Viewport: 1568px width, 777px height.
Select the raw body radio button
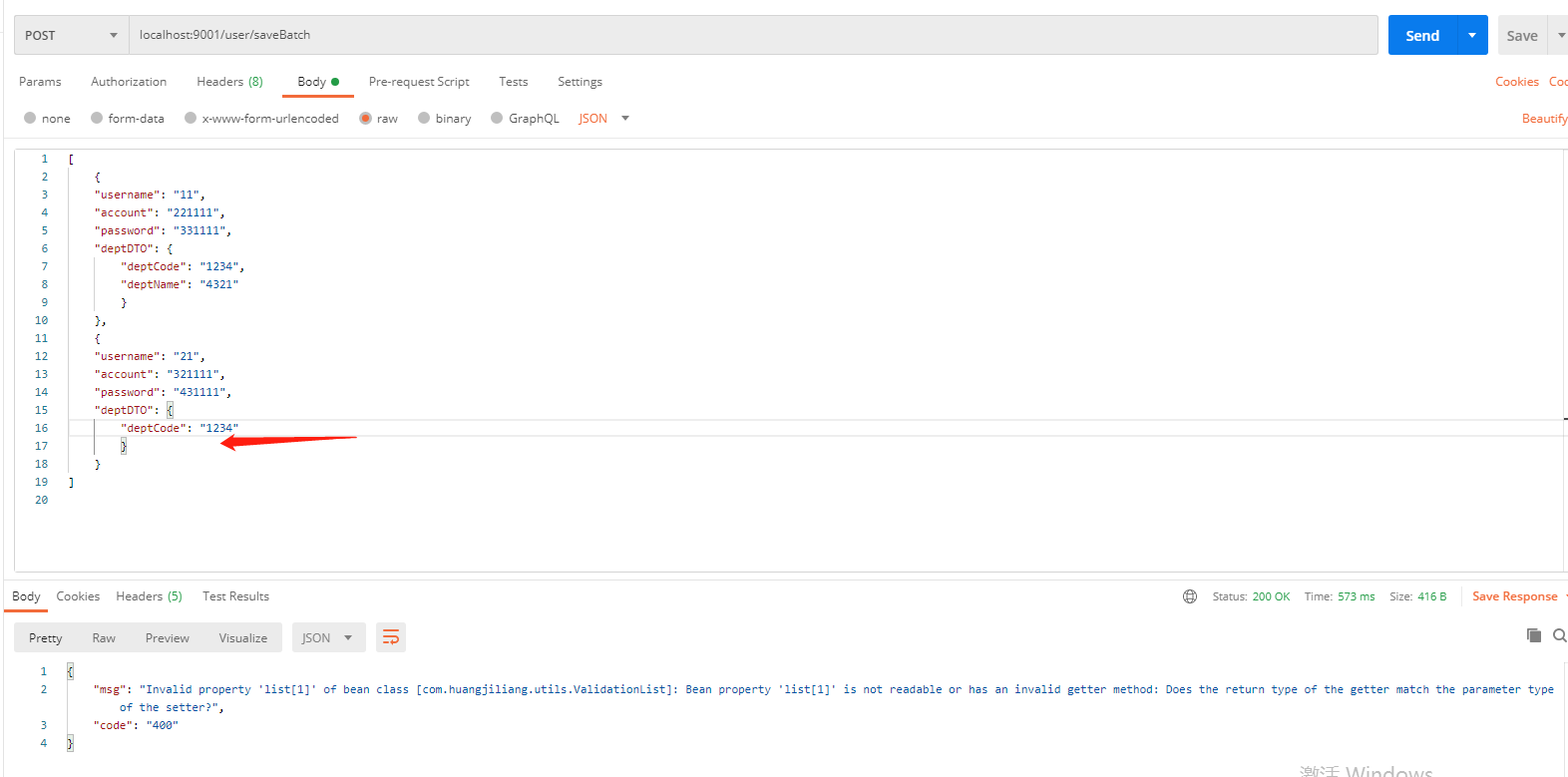point(366,118)
